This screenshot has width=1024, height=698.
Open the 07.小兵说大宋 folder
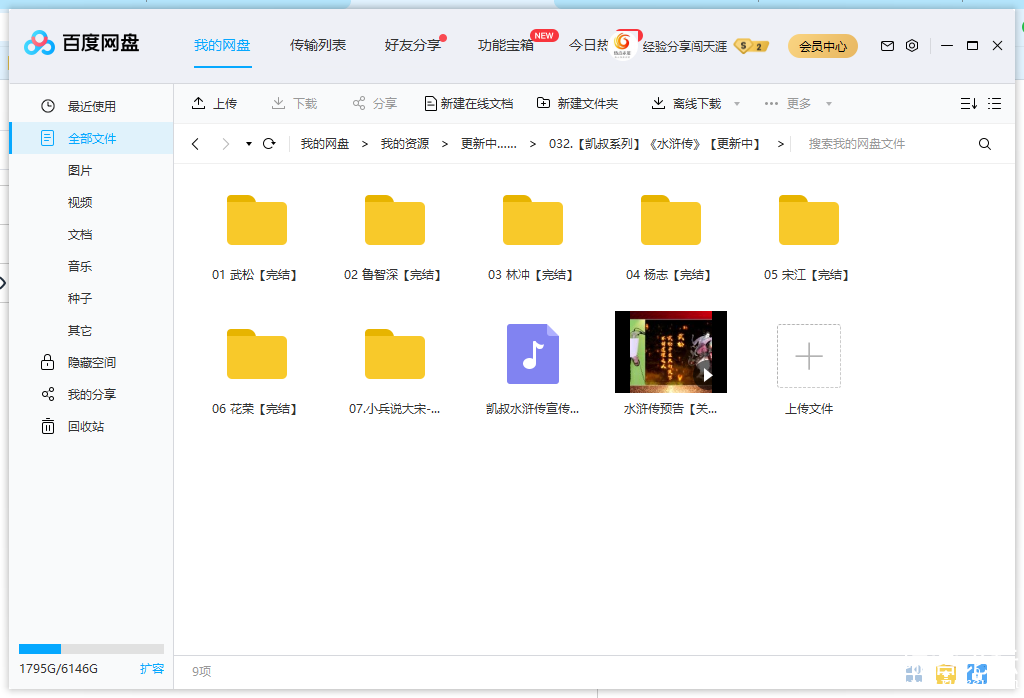[394, 354]
